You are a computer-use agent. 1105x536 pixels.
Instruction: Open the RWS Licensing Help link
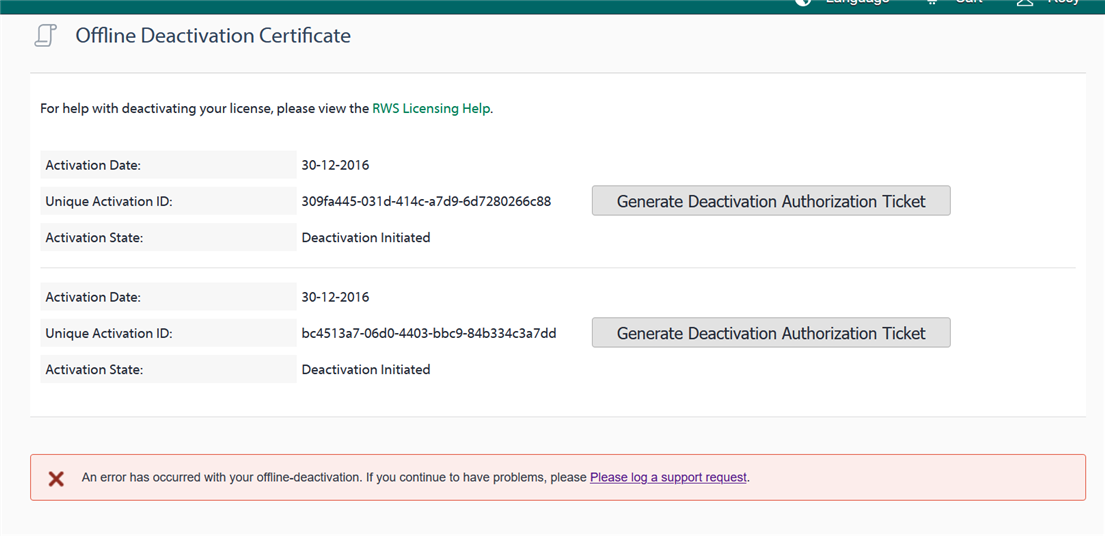point(431,109)
